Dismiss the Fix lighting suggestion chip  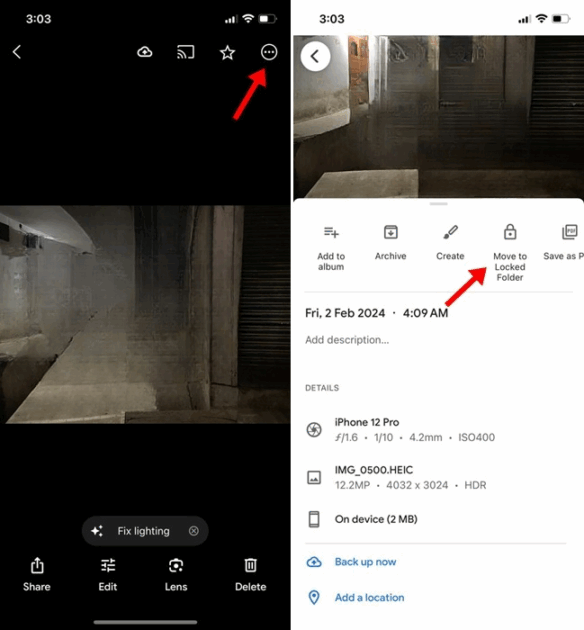click(x=194, y=531)
